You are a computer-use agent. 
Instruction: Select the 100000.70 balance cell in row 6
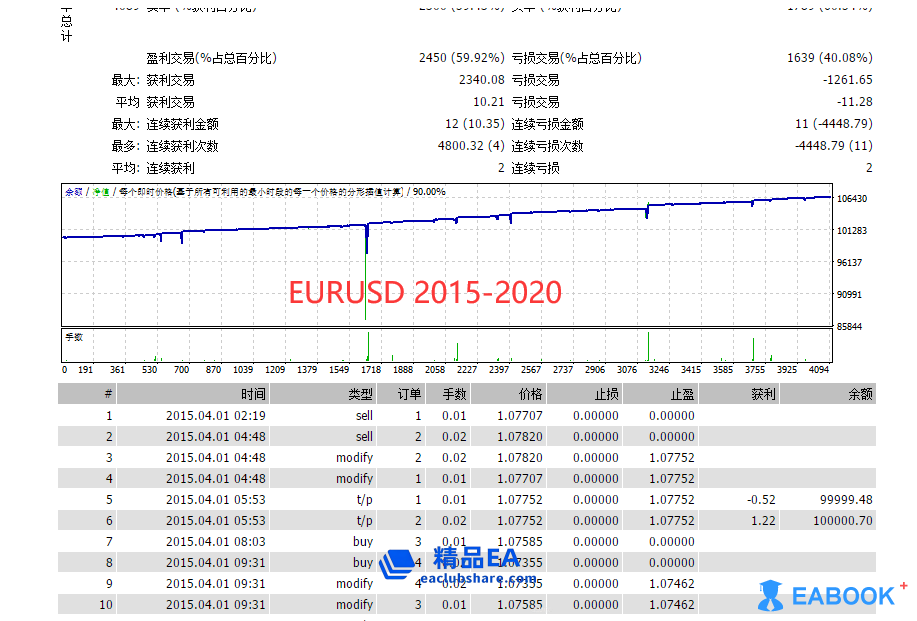point(844,520)
